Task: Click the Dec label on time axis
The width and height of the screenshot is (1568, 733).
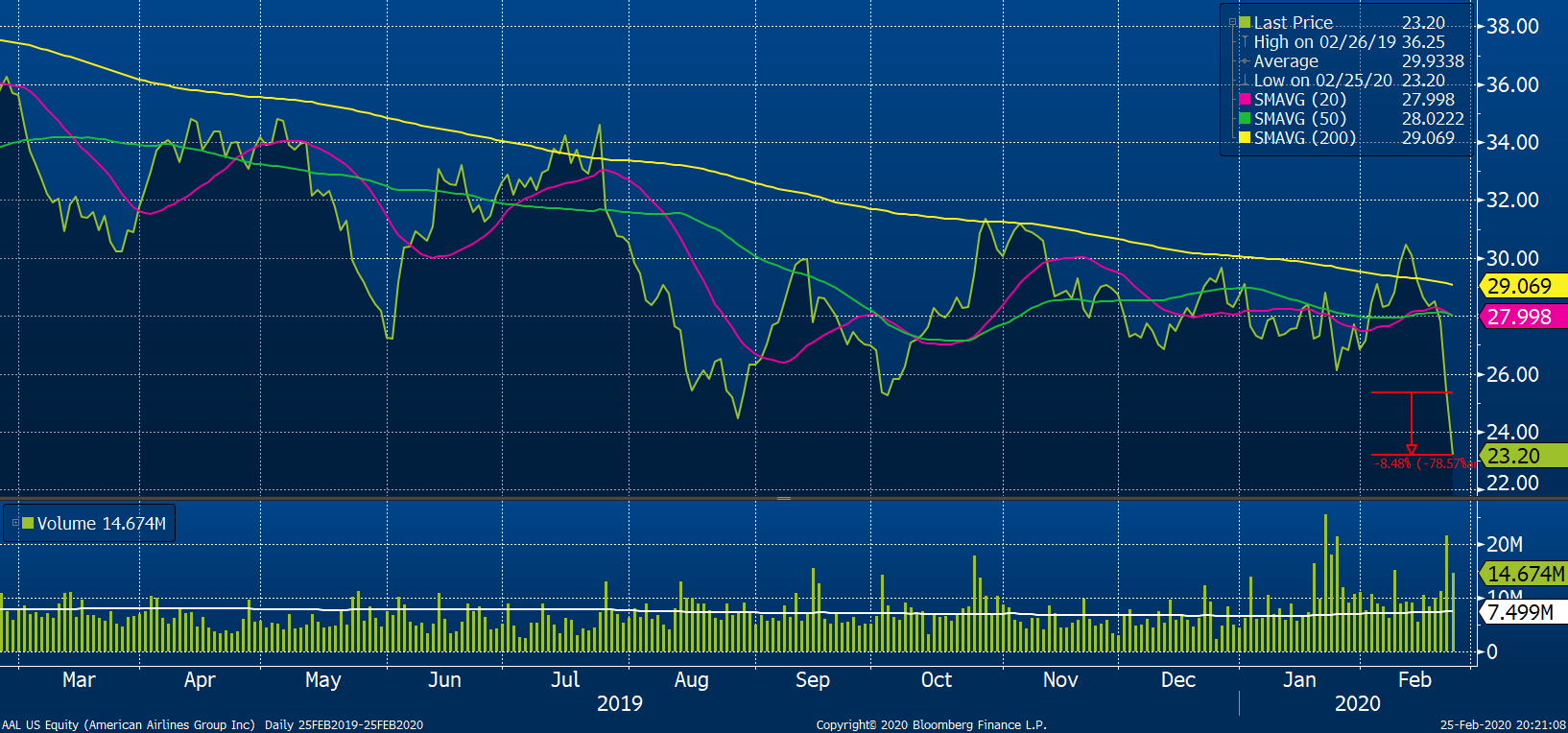Action: (1178, 679)
